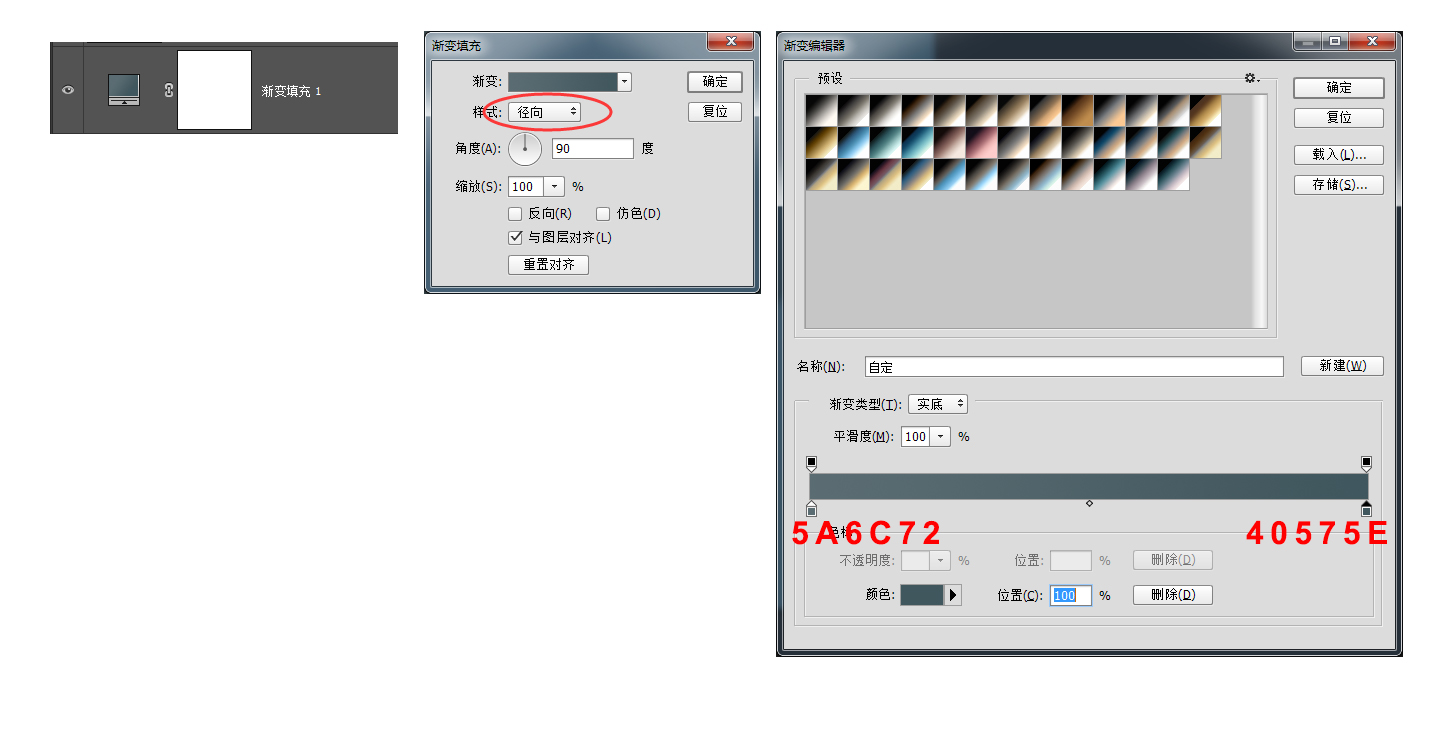1432x746 pixels.
Task: Confirm with 确定 in 渐变填充 dialog
Action: [x=715, y=82]
